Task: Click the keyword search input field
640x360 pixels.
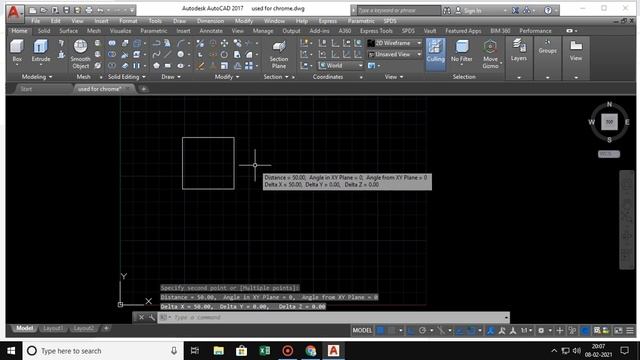Action: (x=399, y=10)
